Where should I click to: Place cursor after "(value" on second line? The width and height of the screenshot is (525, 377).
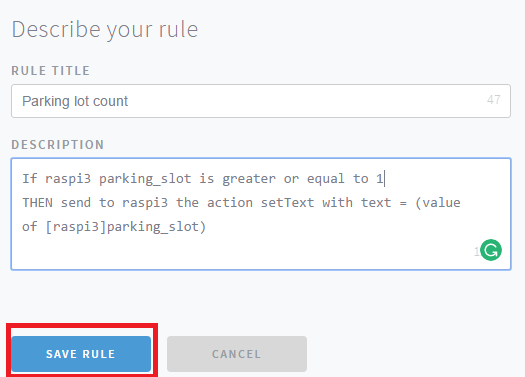pos(461,203)
